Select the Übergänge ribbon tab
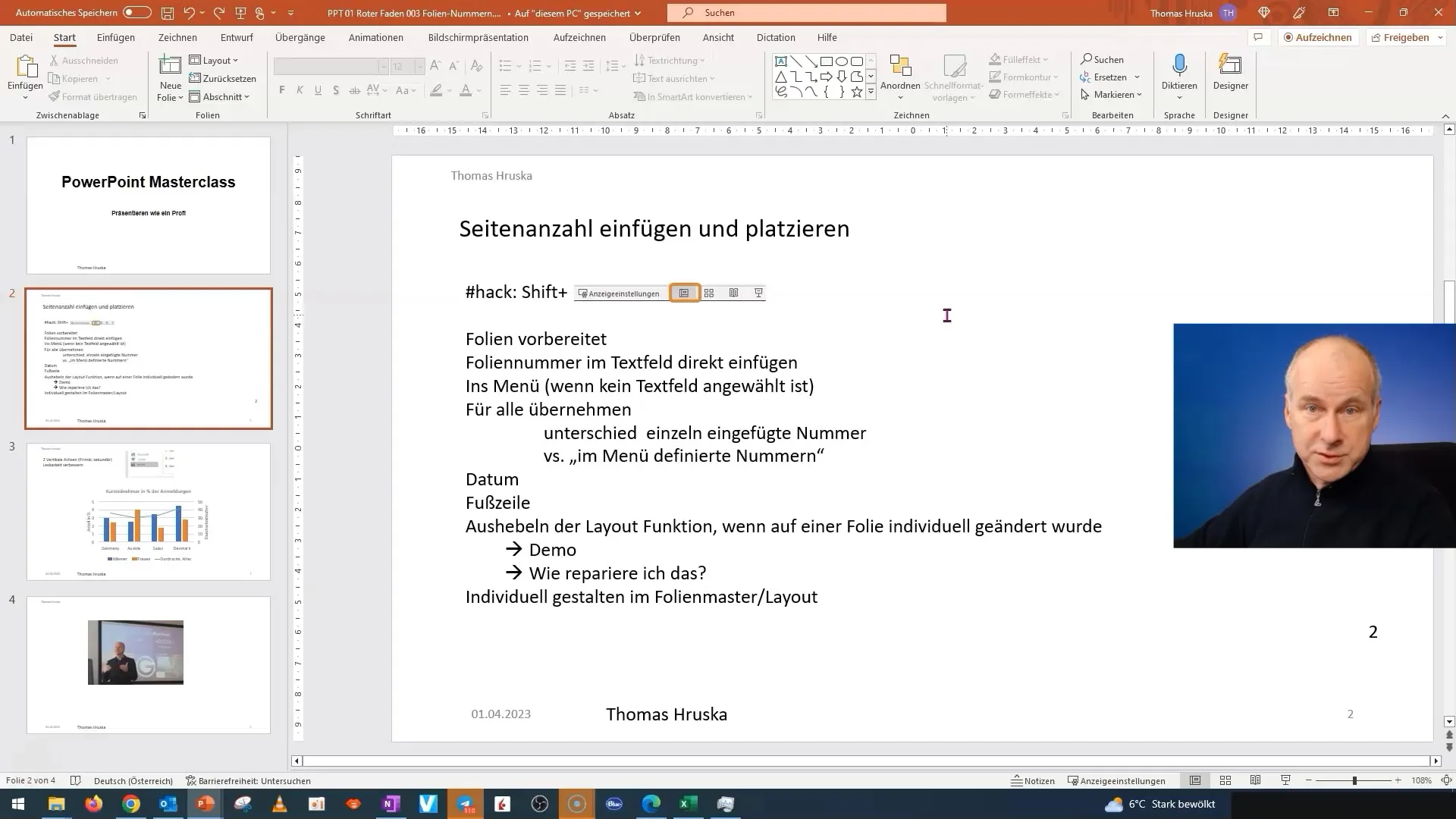Viewport: 1456px width, 819px height. (x=300, y=37)
